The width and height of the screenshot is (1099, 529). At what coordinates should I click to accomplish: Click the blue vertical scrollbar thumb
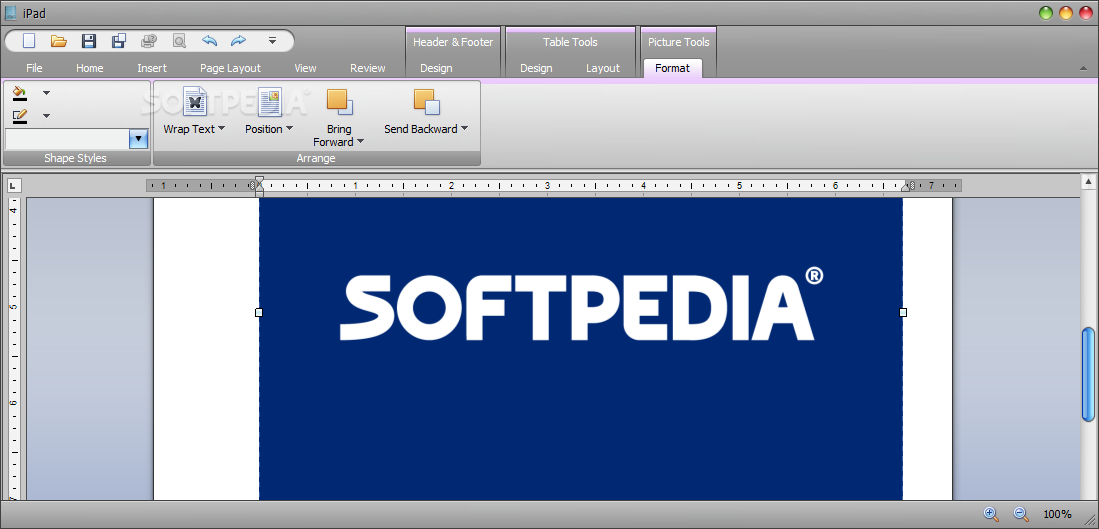coord(1088,374)
